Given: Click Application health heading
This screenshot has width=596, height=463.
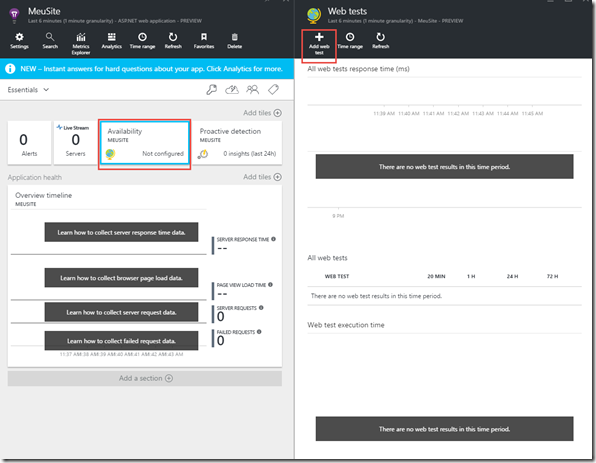Looking at the screenshot, I should click(x=35, y=178).
